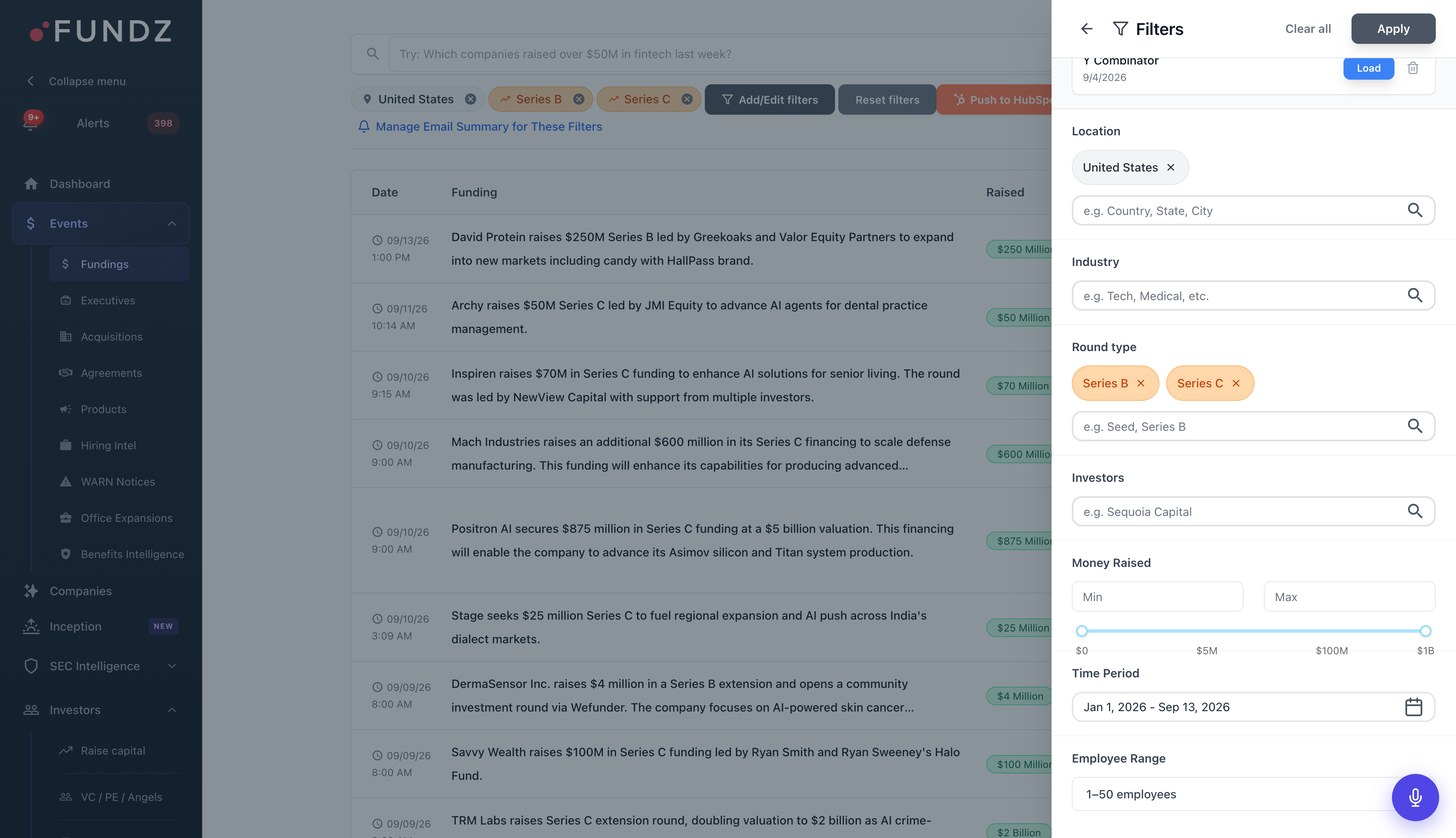Collapse the Investors section chevron

[171, 710]
